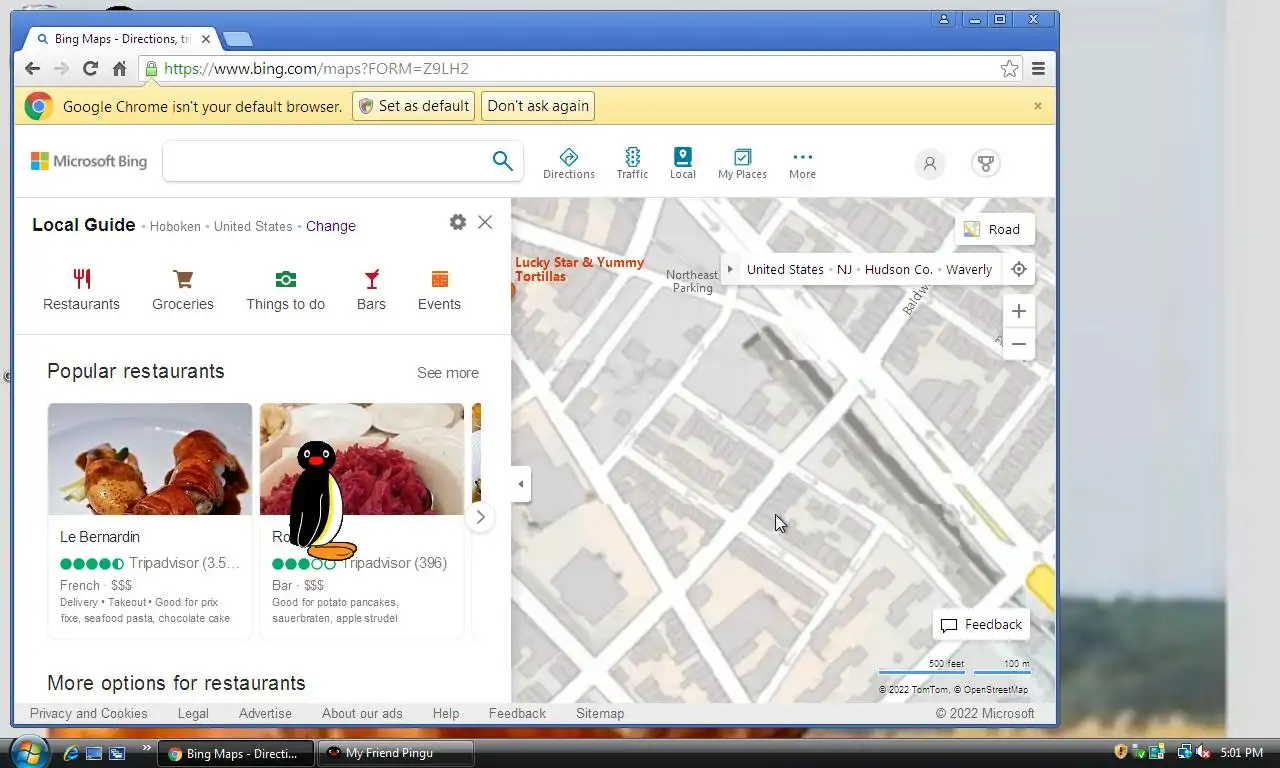Click the URL address bar

click(580, 69)
